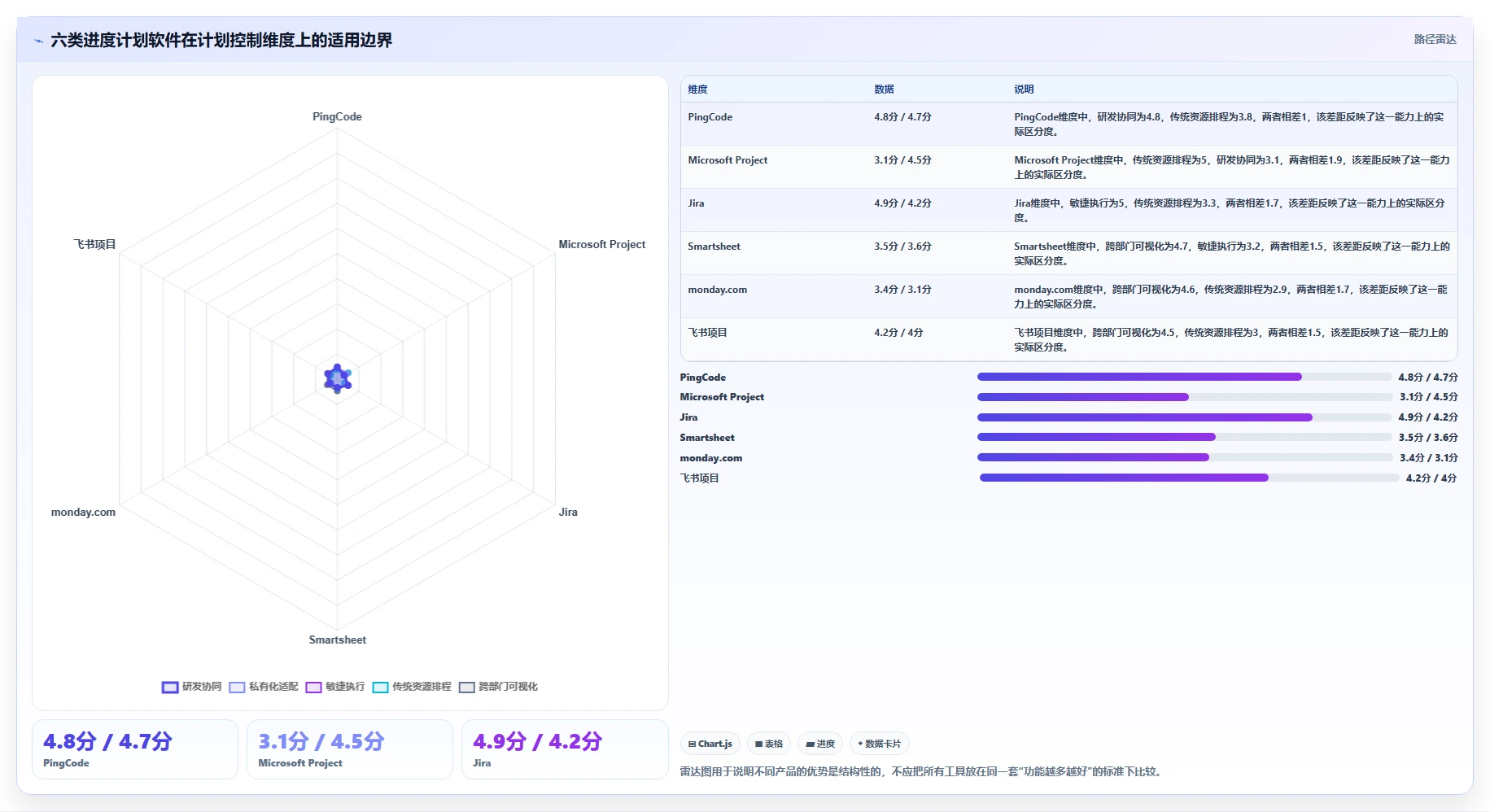1490x812 pixels.
Task: Click table data cell 4.9分 / 4.2分
Action: pos(902,203)
